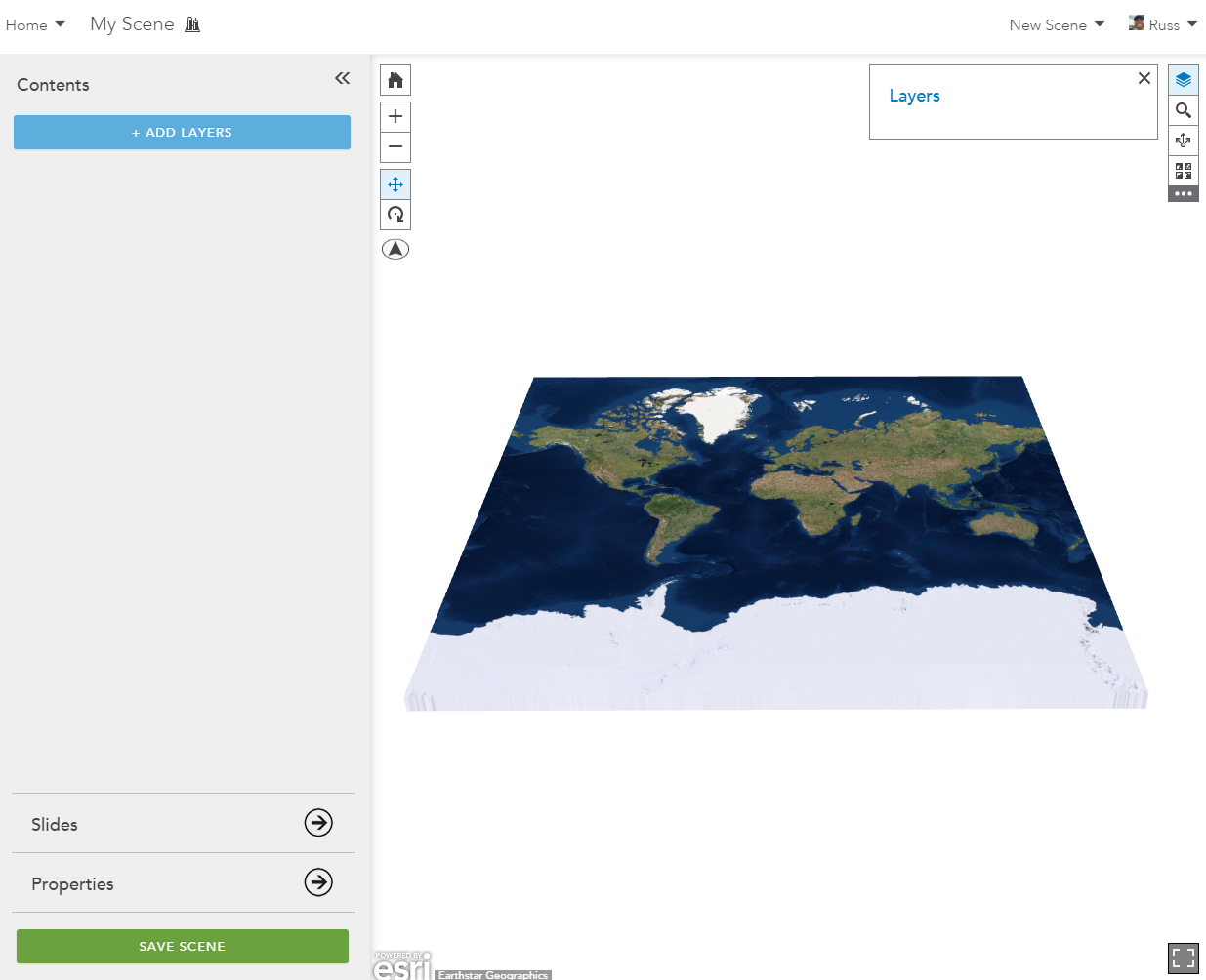Open the Properties section
This screenshot has height=980, width=1206.
tap(184, 883)
